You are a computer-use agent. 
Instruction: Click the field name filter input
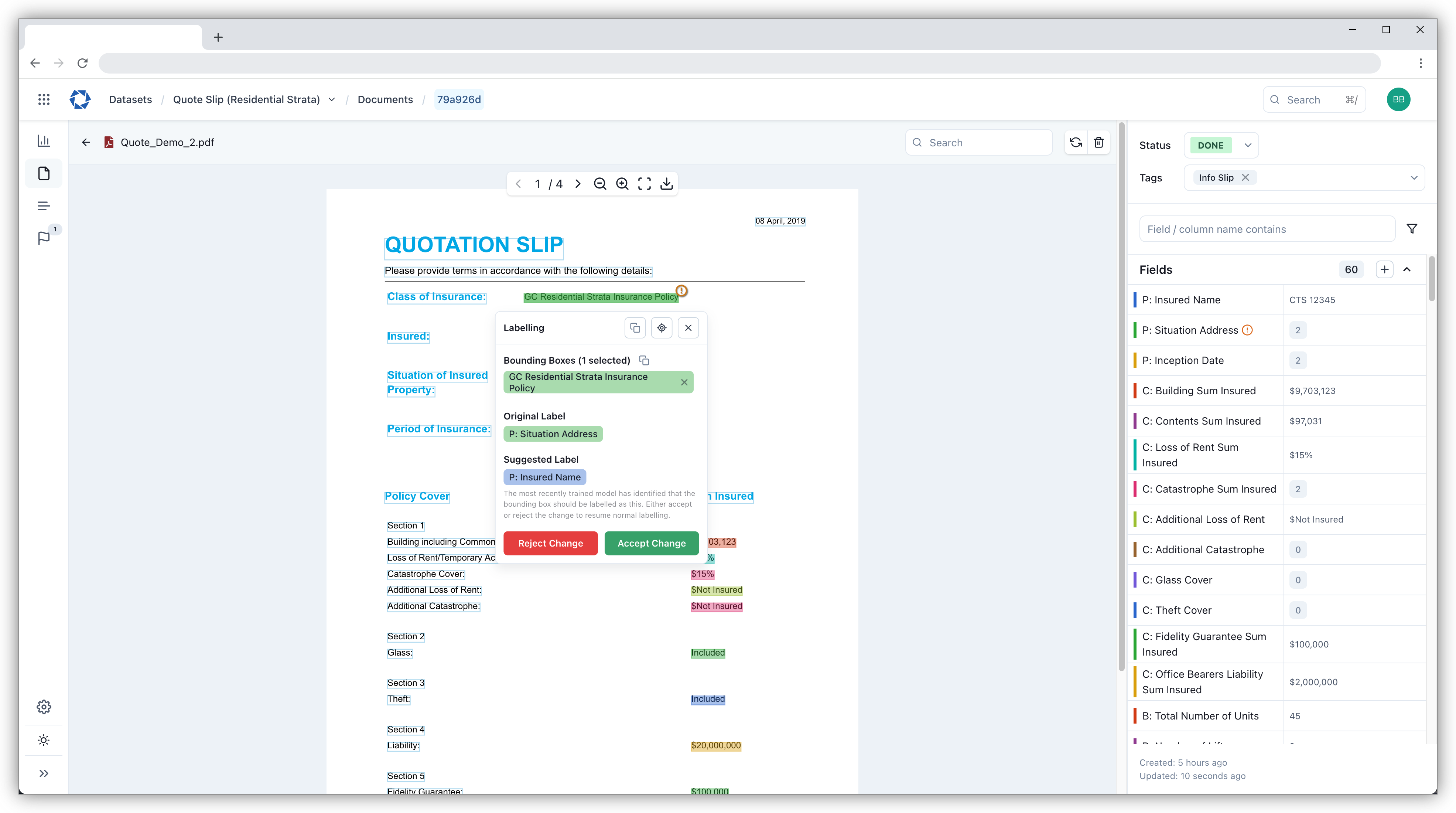tap(1267, 229)
